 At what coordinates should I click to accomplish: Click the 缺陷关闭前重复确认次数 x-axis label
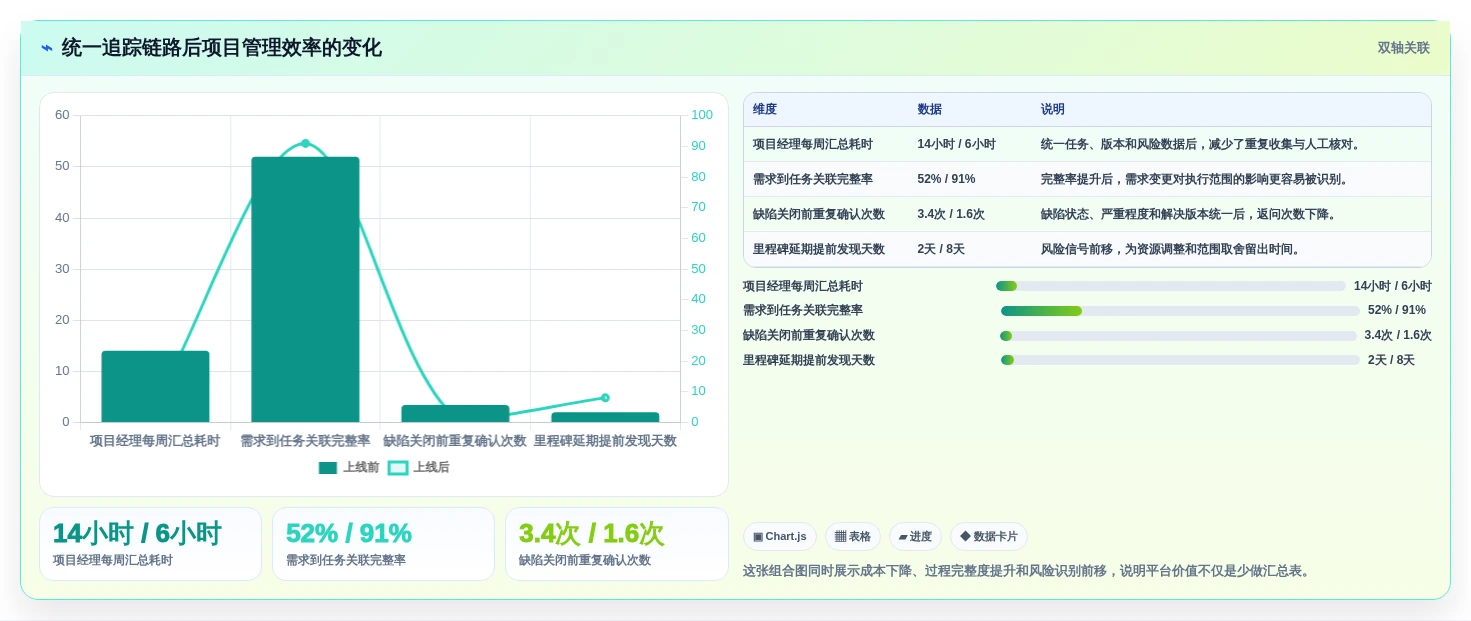[455, 441]
